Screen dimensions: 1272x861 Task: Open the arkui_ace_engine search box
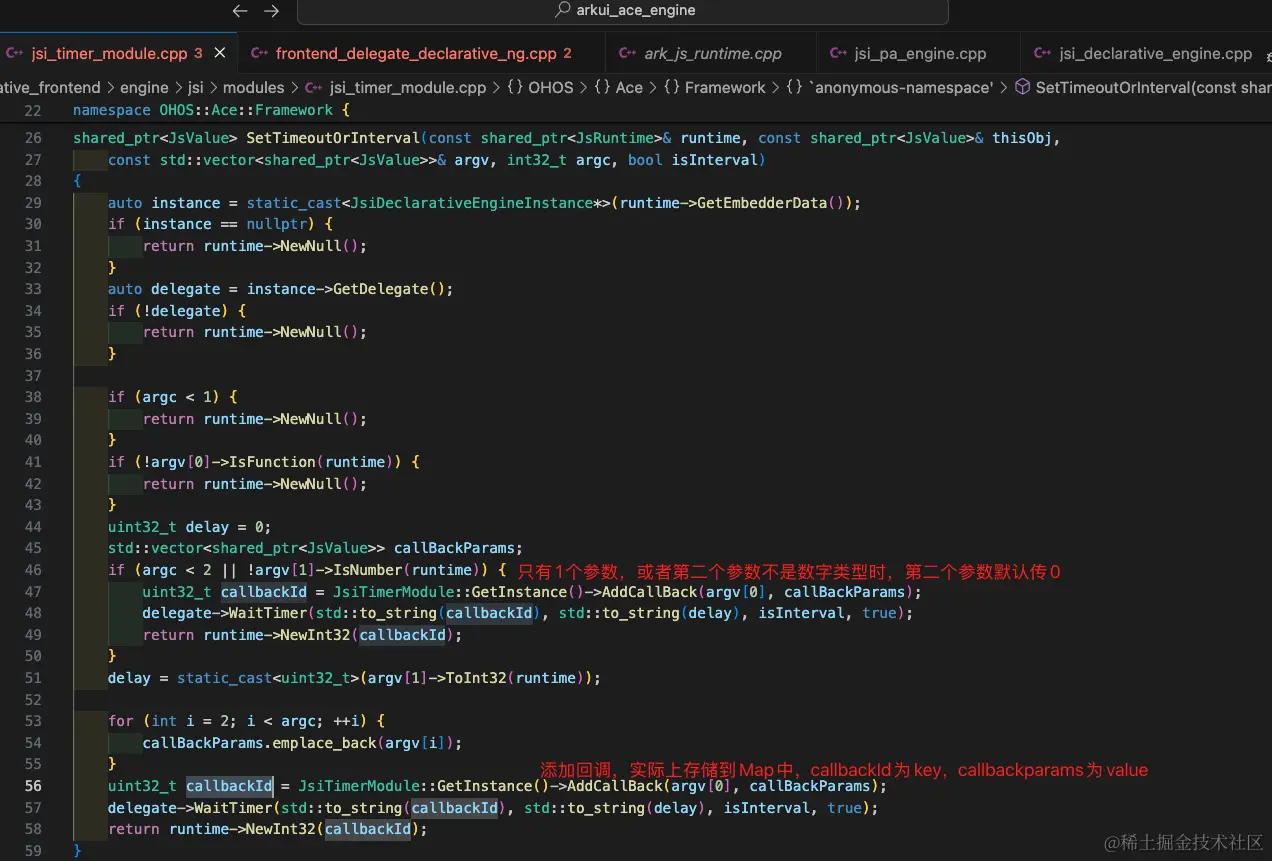pyautogui.click(x=623, y=11)
